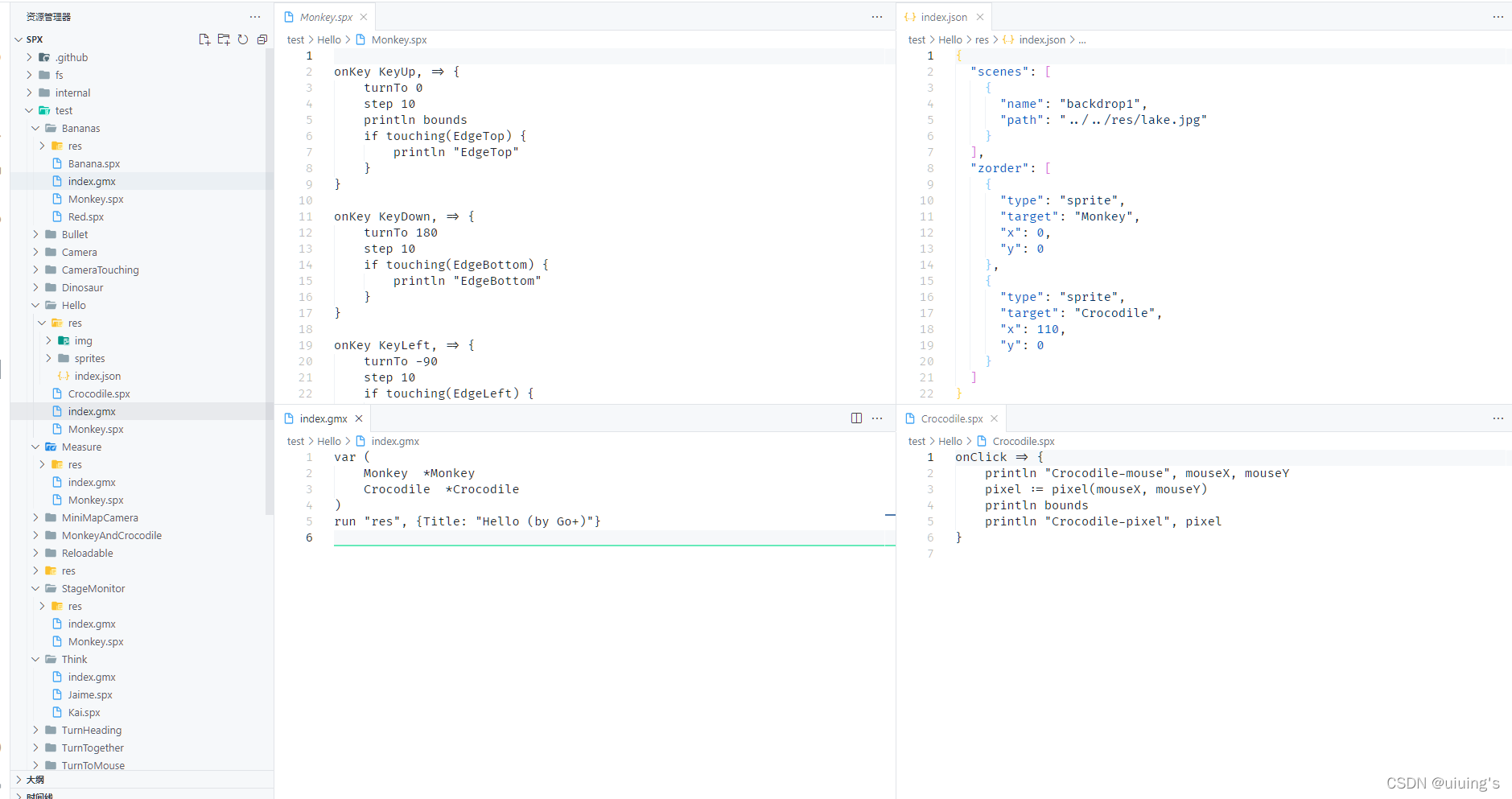The width and height of the screenshot is (1512, 799).
Task: Collapse the test folder
Action: point(30,110)
